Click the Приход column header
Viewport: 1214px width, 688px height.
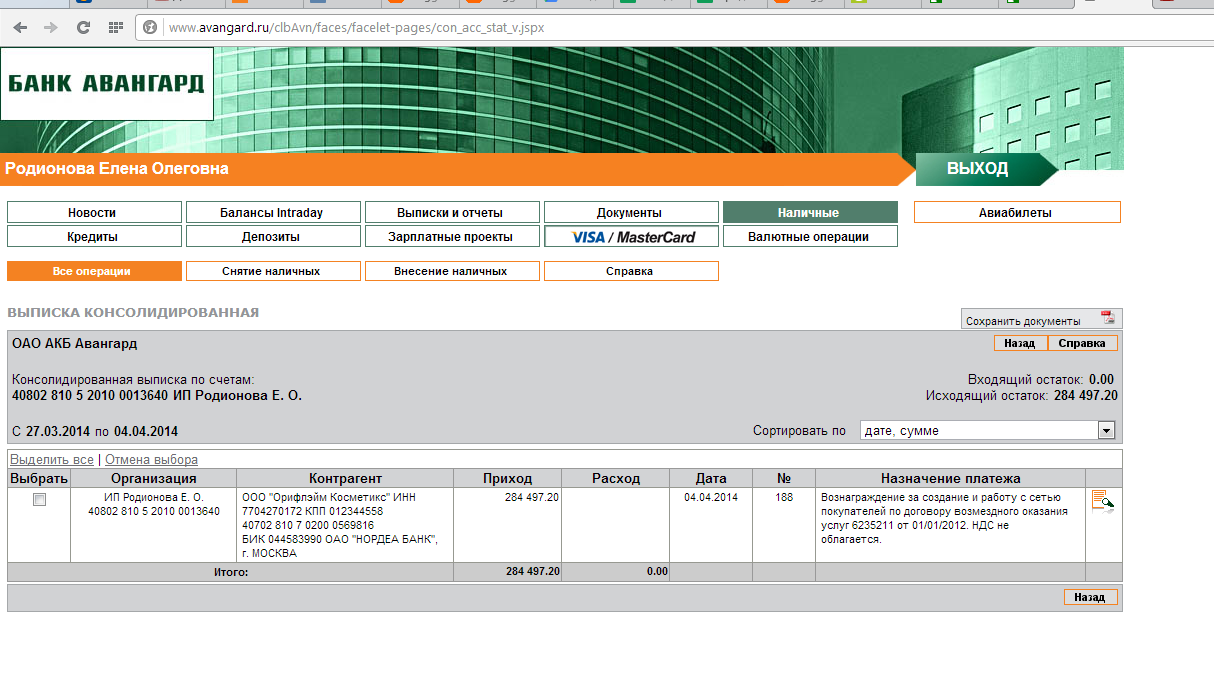pyautogui.click(x=508, y=478)
